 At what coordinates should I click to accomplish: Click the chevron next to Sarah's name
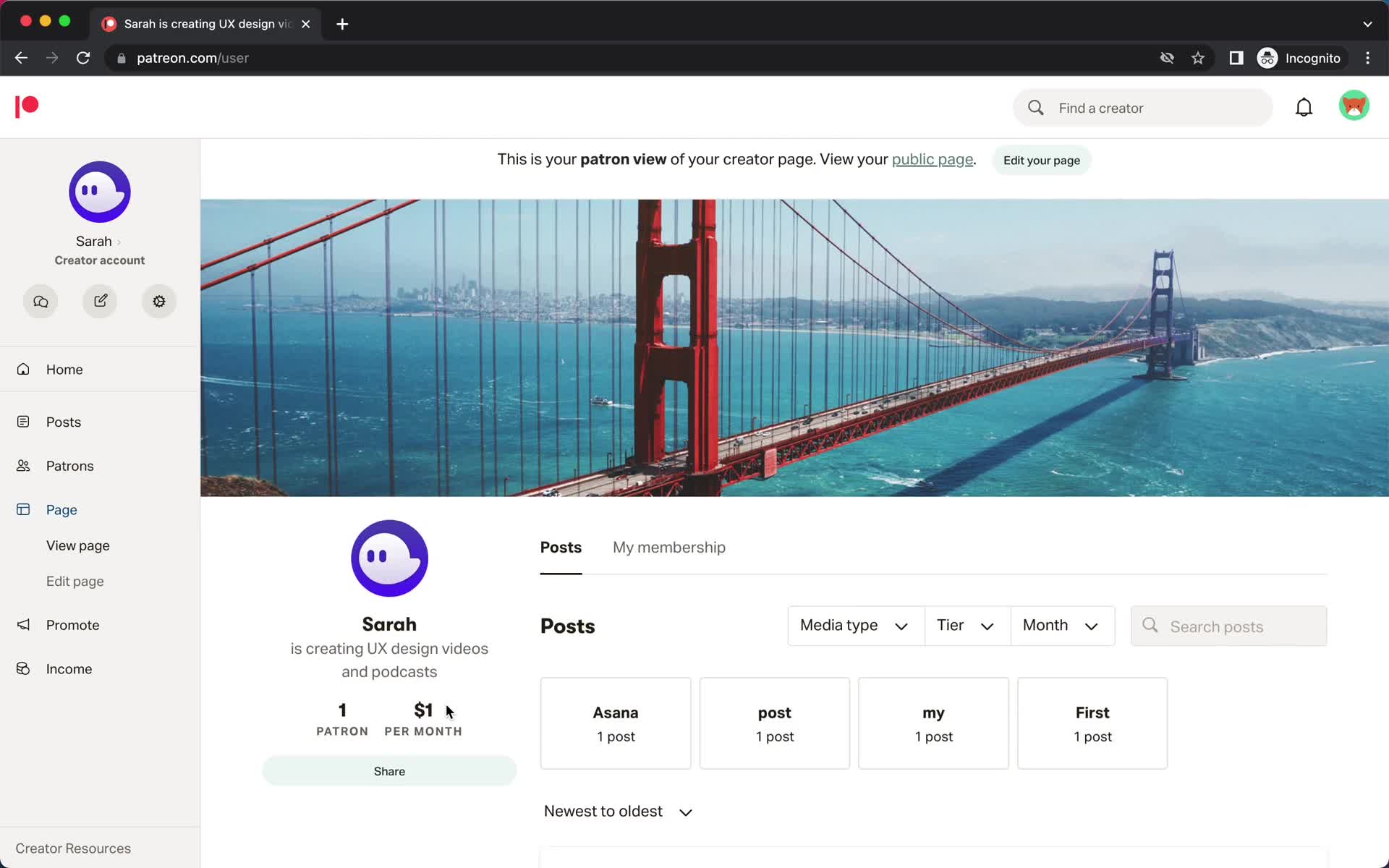(x=119, y=242)
